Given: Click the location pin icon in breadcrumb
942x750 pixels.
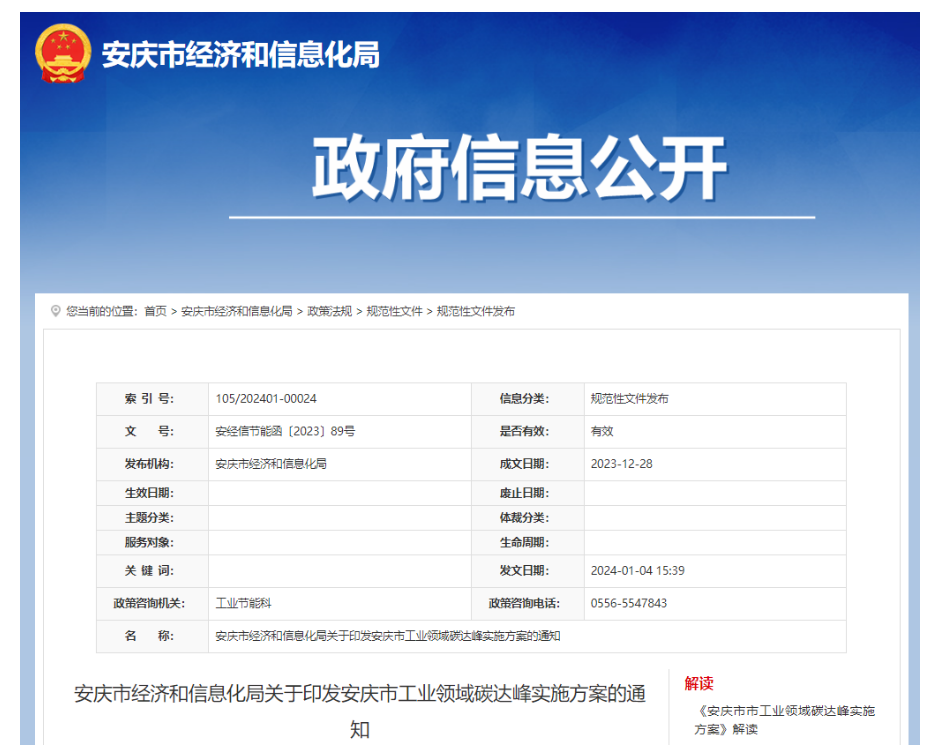Looking at the screenshot, I should click(56, 311).
